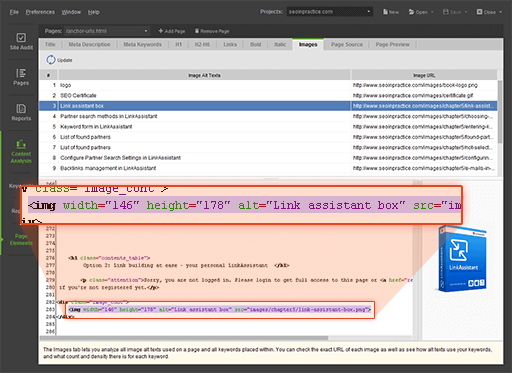Screen dimensions: 512x373
Task: Switch to the H1 tab
Action: [179, 44]
